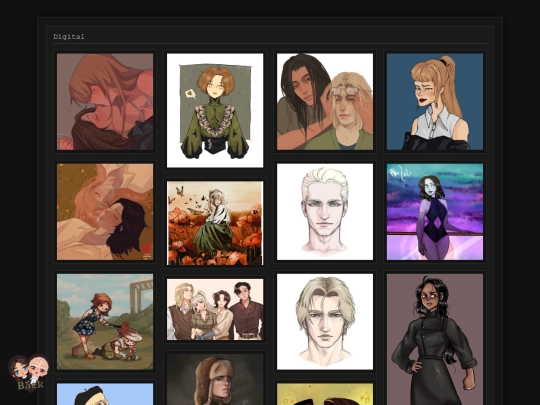
Task: Open the pixel art children gardening scene
Action: point(105,322)
